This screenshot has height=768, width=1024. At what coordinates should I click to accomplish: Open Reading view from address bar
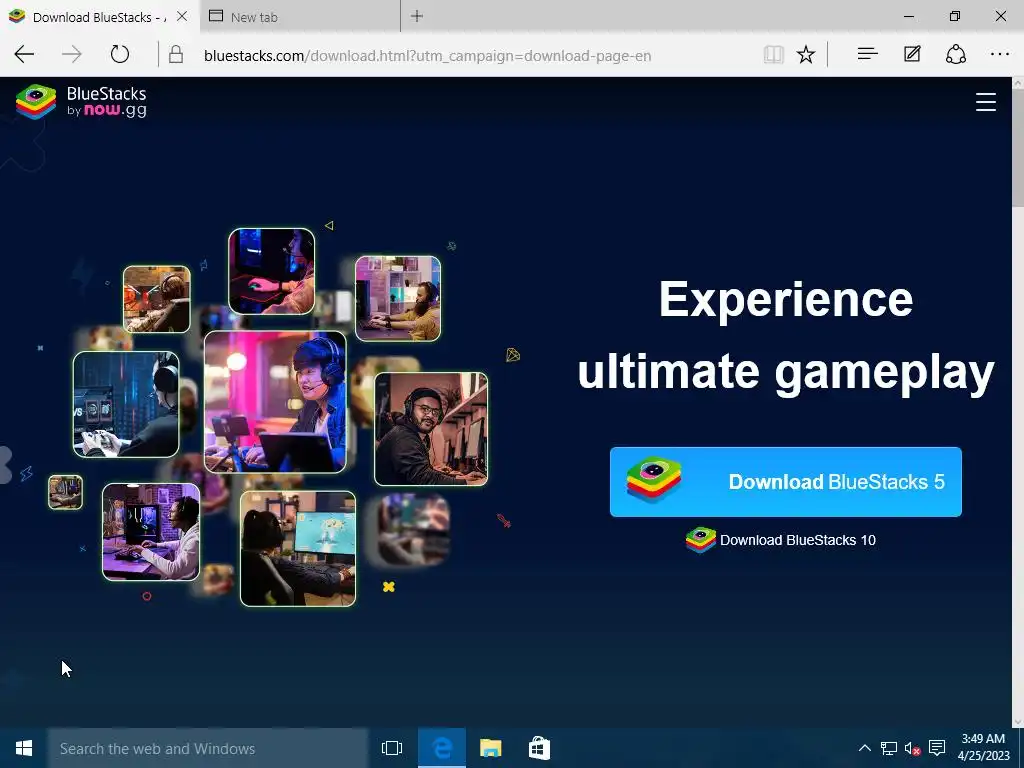tap(774, 55)
